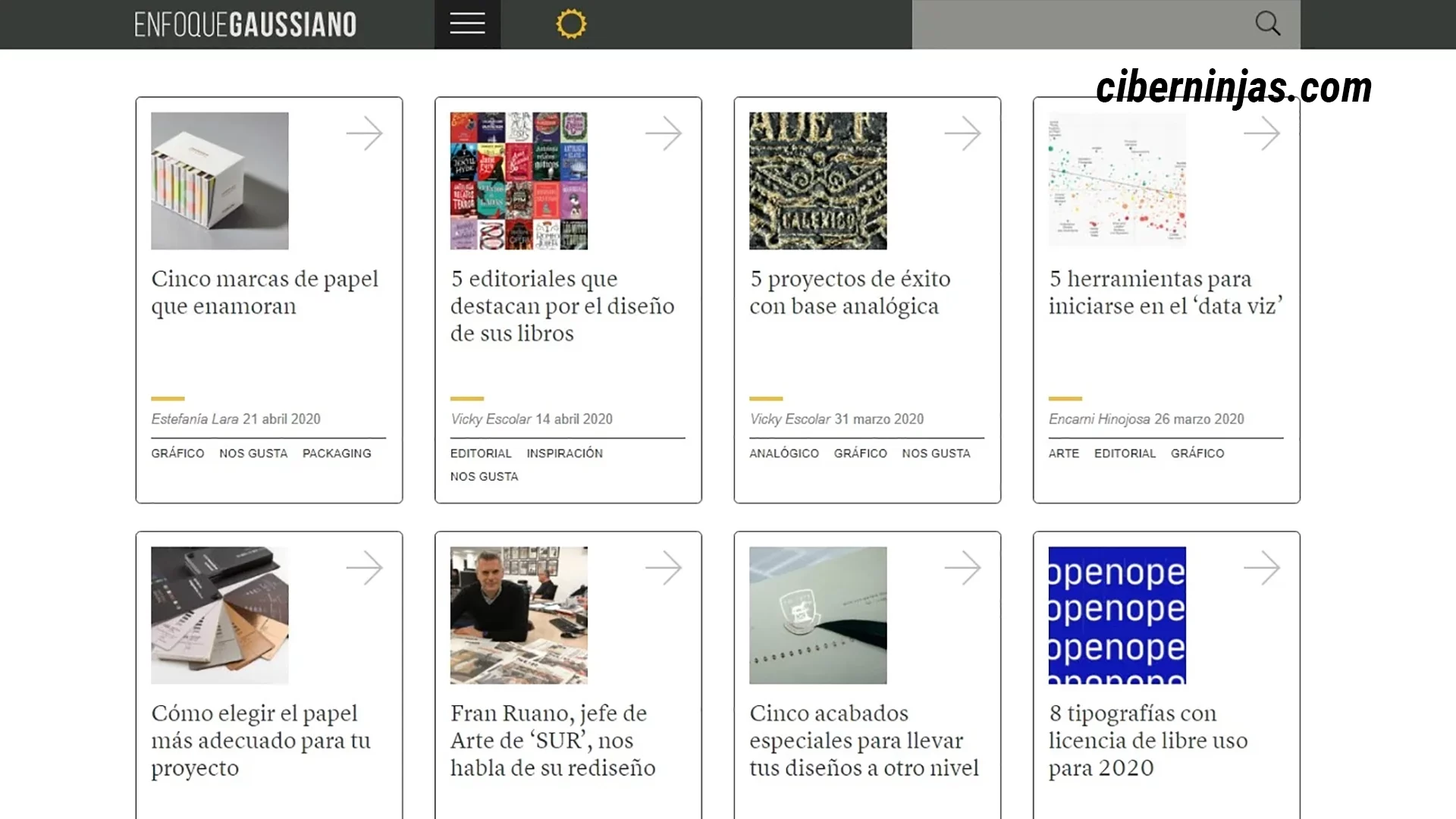The width and height of the screenshot is (1456, 819).
Task: Click the search magnifier icon
Action: (1267, 24)
